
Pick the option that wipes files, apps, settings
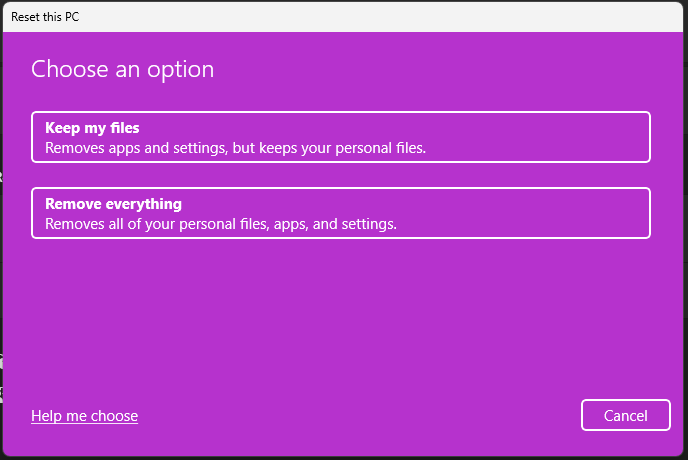point(340,213)
